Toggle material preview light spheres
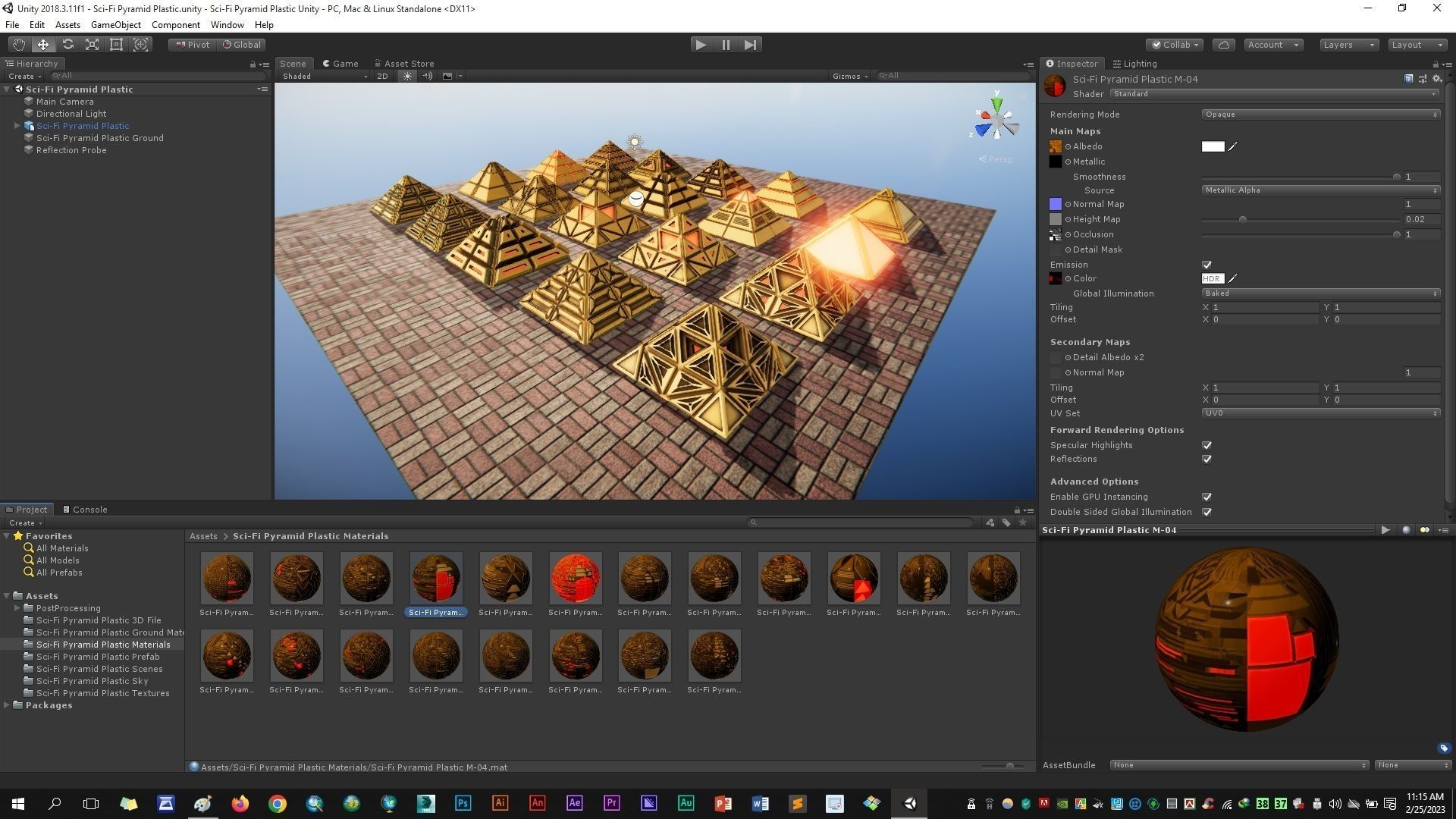The width and height of the screenshot is (1456, 819). tap(1425, 530)
